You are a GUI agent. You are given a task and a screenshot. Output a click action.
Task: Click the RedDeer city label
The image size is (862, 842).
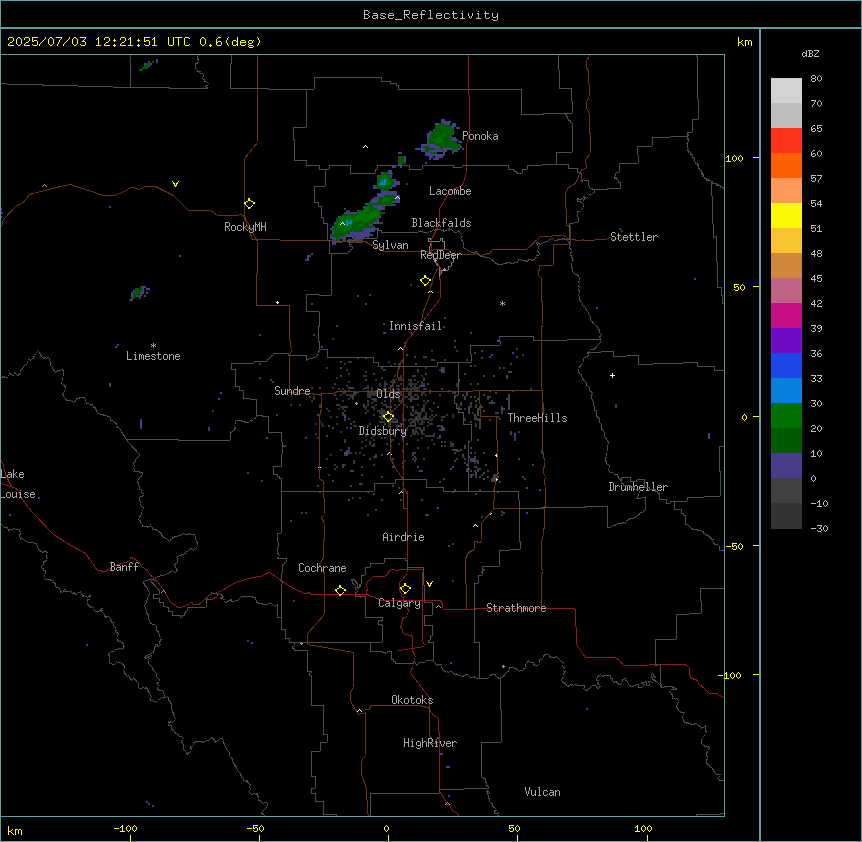pos(440,255)
